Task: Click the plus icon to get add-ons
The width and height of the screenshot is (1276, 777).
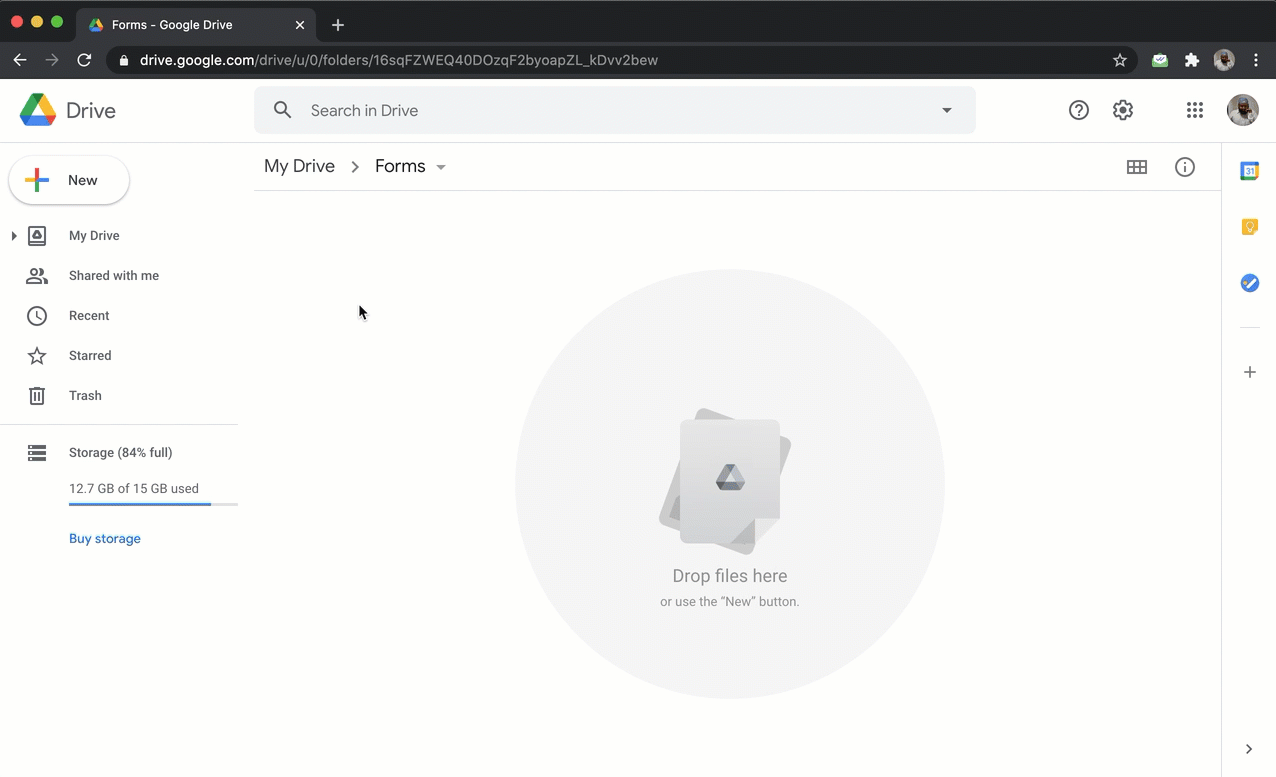Action: 1249,372
